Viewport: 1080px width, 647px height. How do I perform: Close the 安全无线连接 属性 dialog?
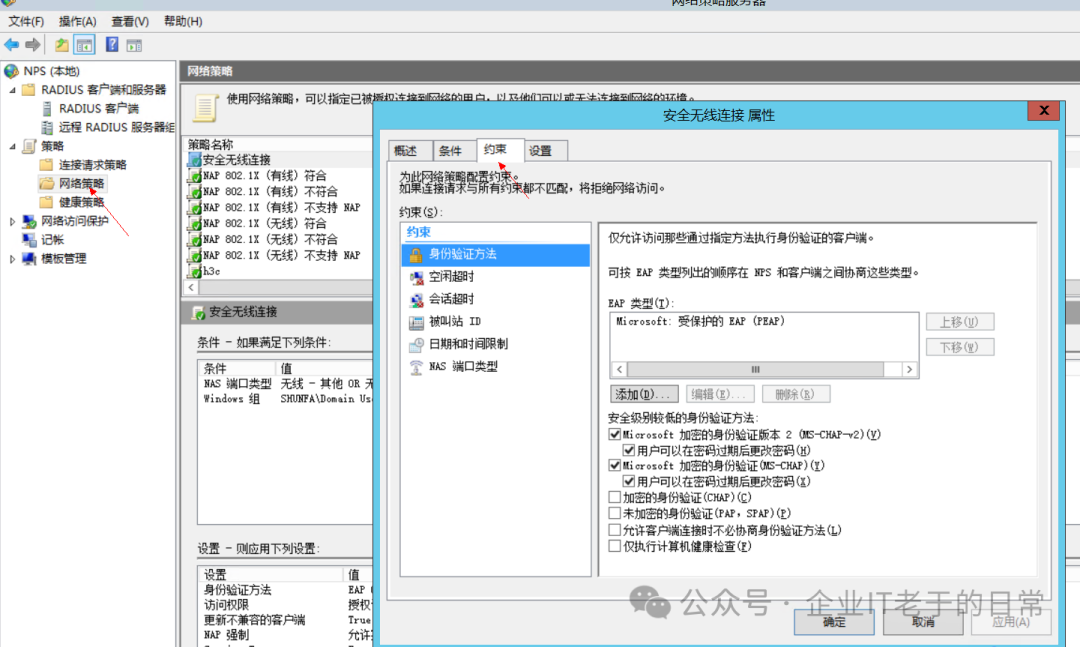[x=1043, y=111]
